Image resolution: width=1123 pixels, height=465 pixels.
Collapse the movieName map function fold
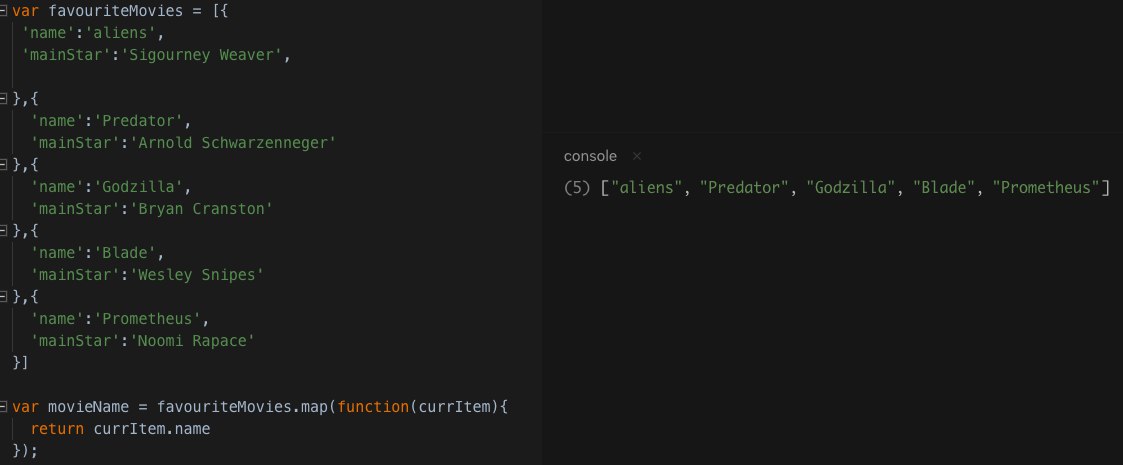5,407
